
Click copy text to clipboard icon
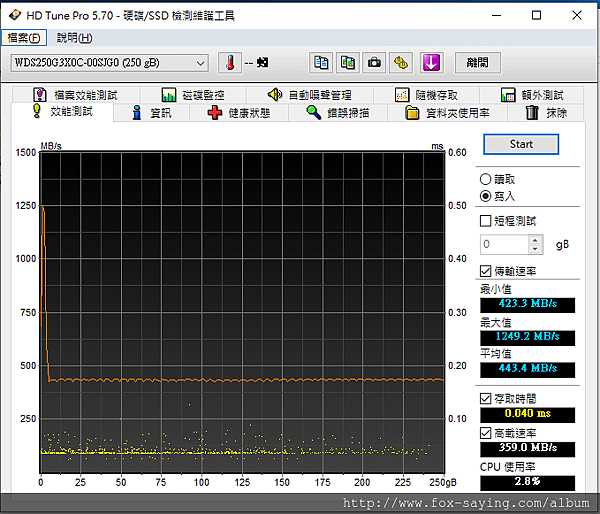click(x=321, y=63)
